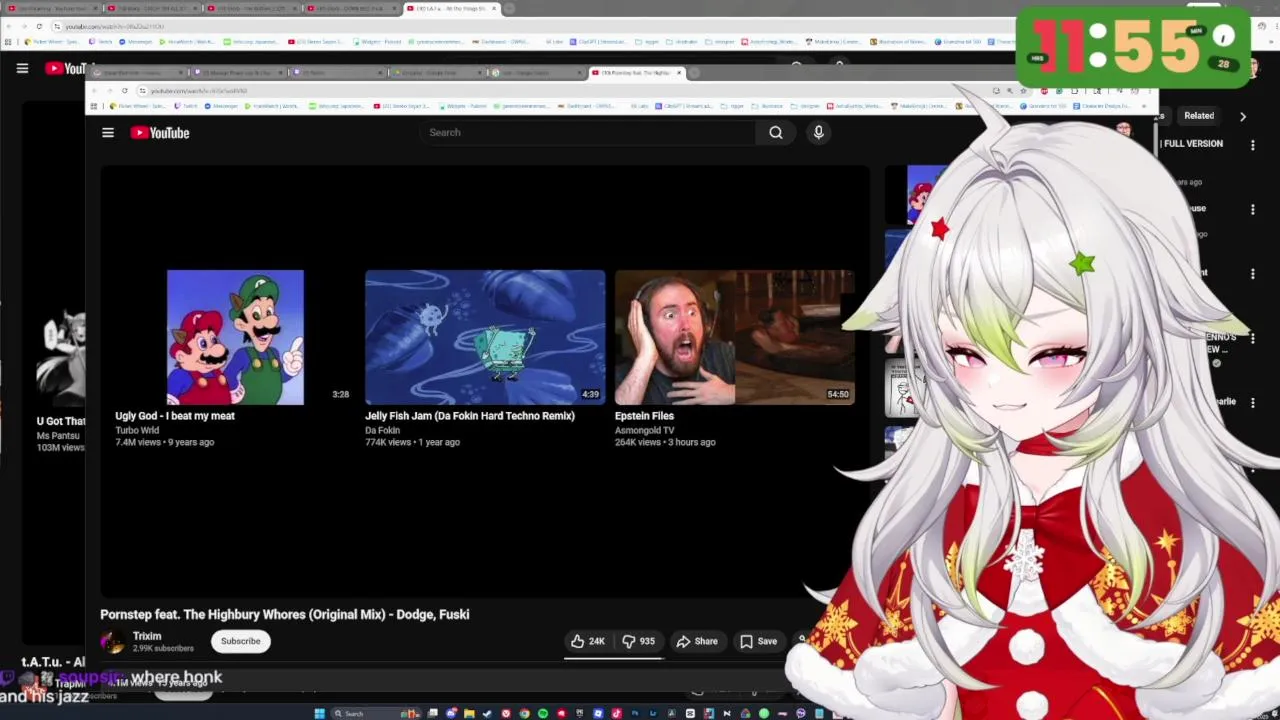Play the Epstein Files thumbnail
Viewport: 1280px width, 720px height.
click(735, 337)
